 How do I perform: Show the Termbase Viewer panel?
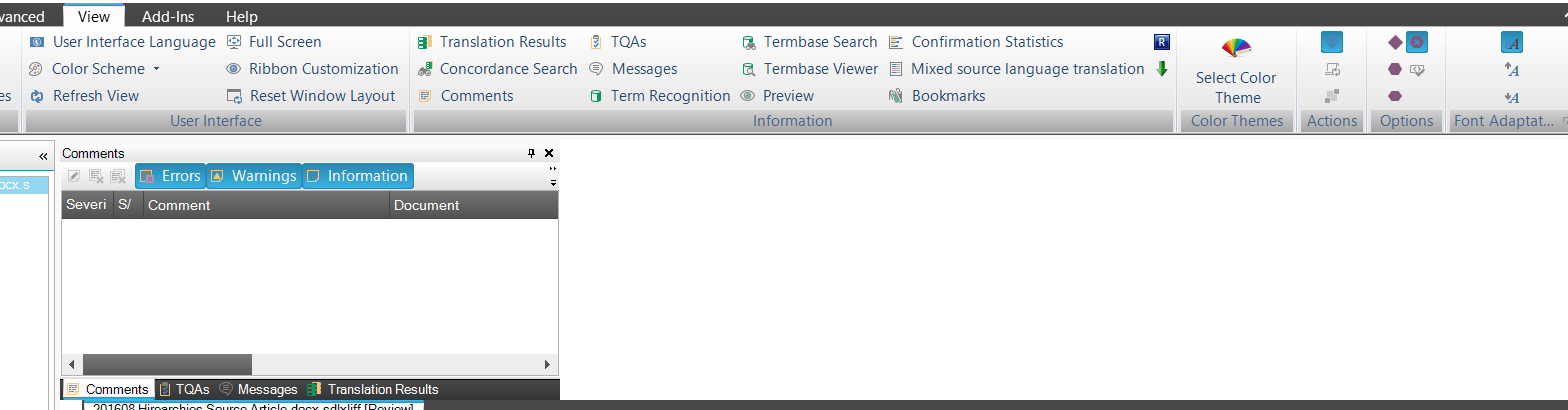[809, 69]
